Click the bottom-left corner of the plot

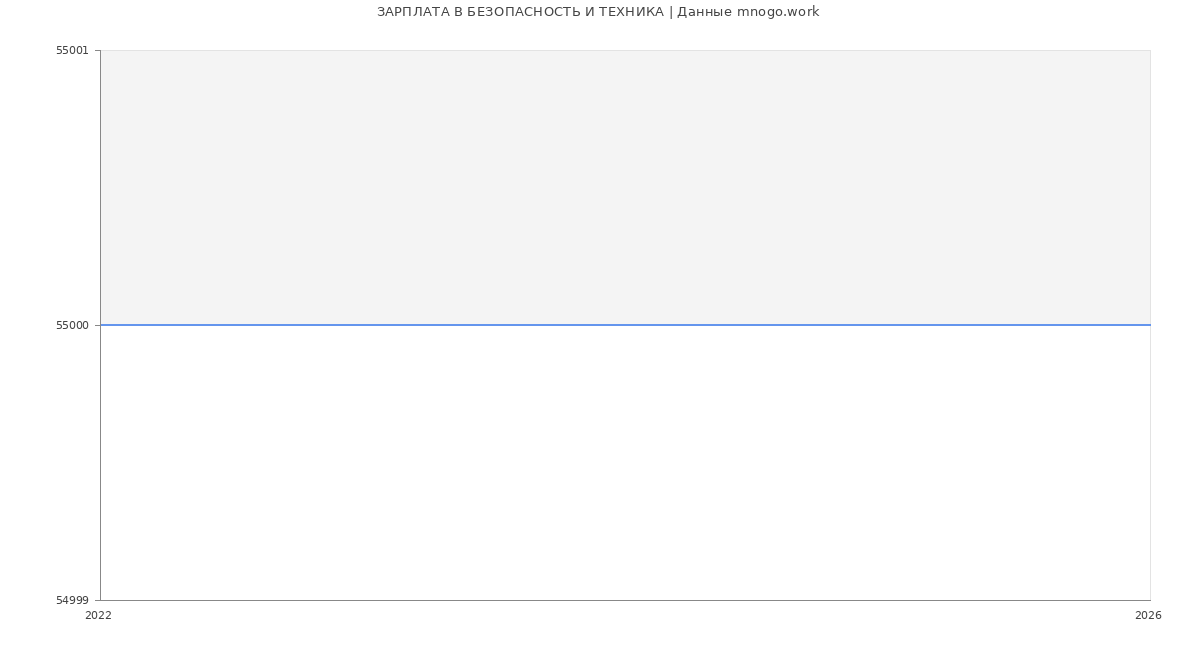tap(102, 598)
